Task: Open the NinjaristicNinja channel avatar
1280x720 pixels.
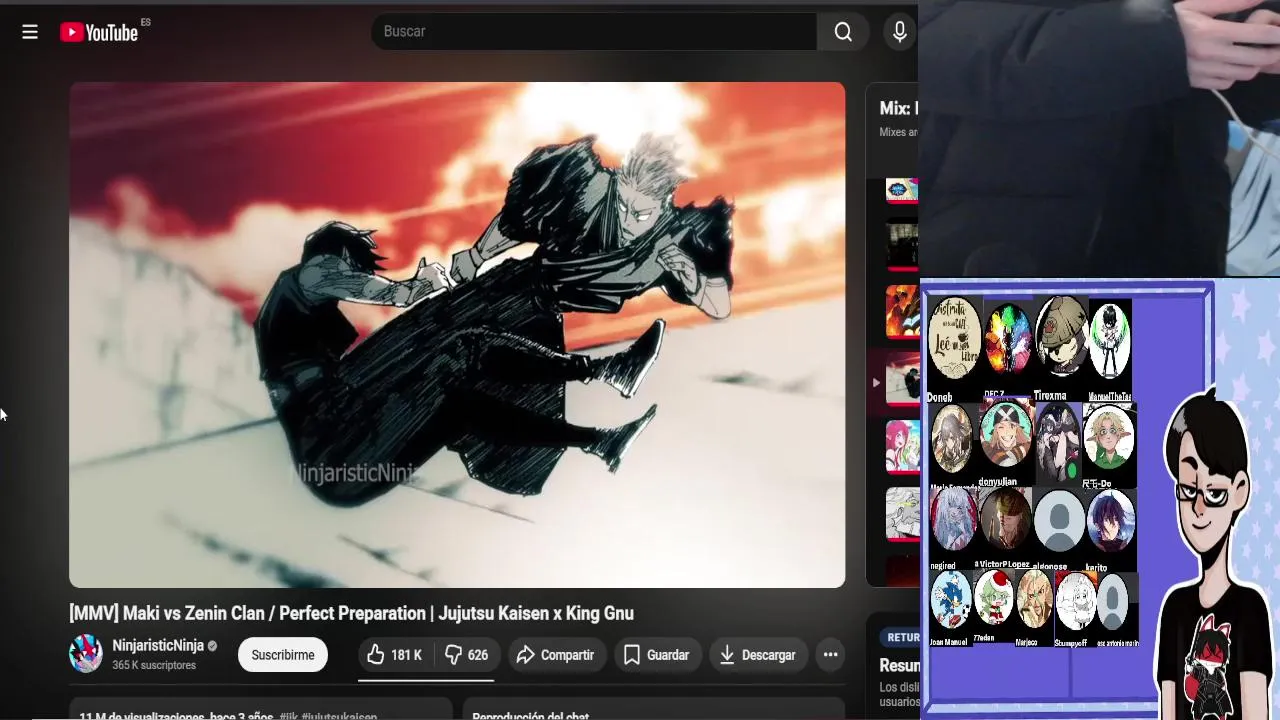Action: tap(86, 654)
